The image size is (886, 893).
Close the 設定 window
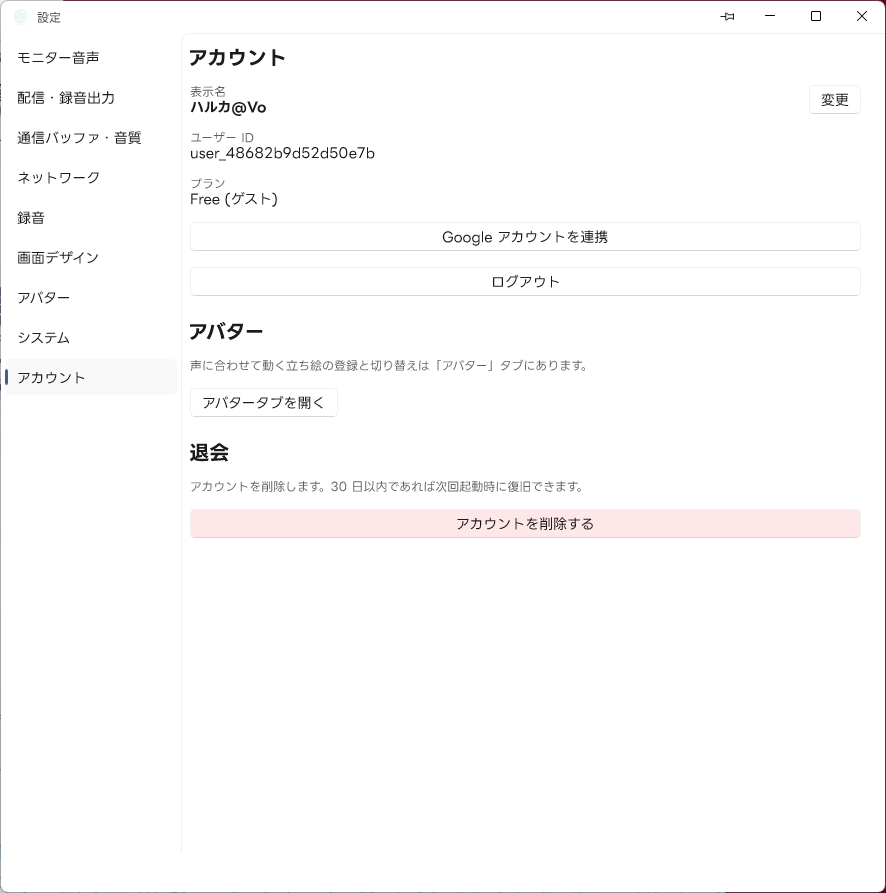(862, 17)
